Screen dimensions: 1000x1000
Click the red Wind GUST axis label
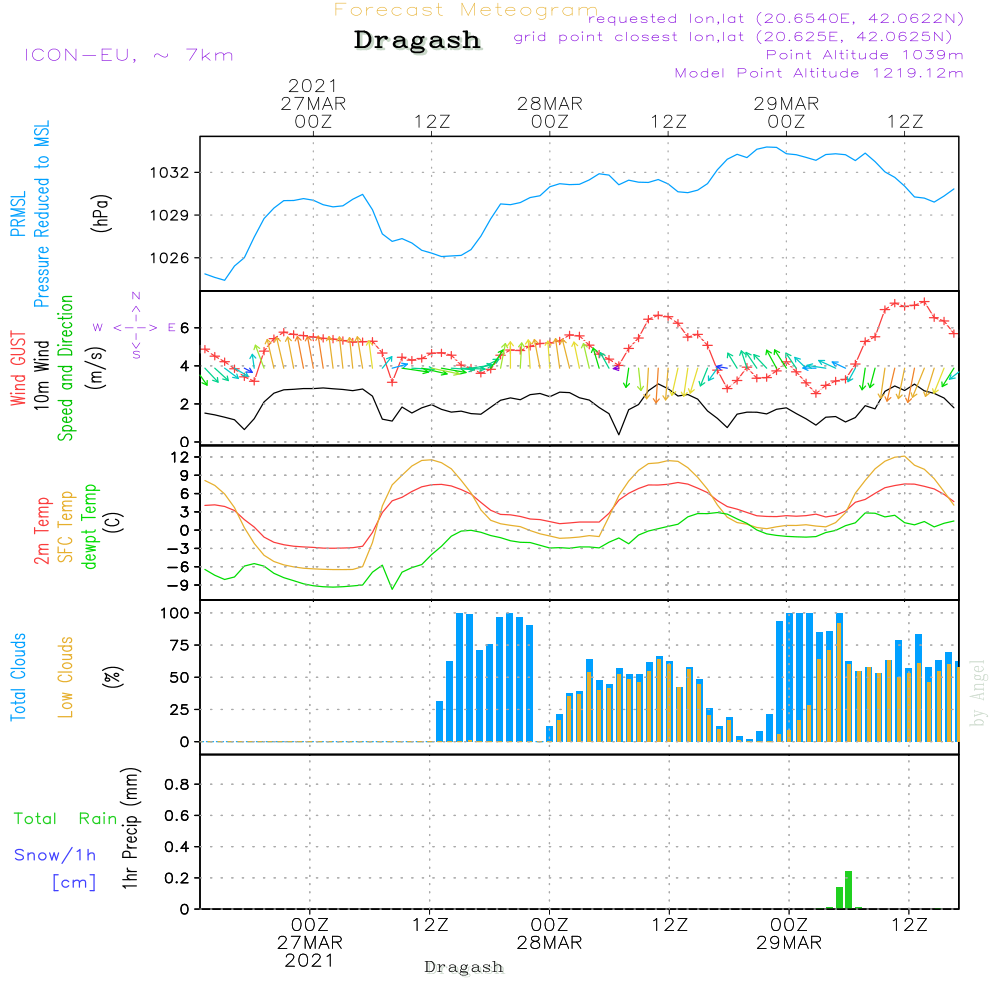[x=18, y=368]
